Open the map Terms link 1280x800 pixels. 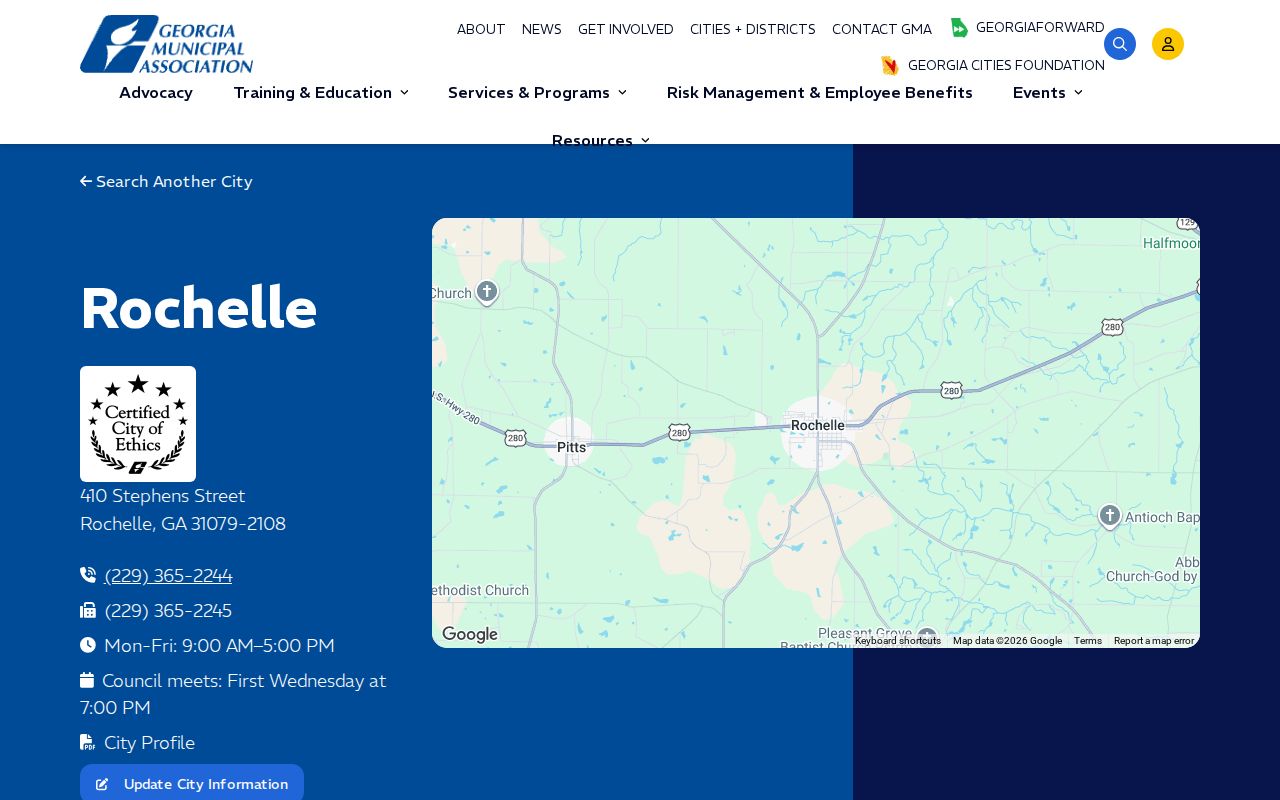coord(1088,641)
